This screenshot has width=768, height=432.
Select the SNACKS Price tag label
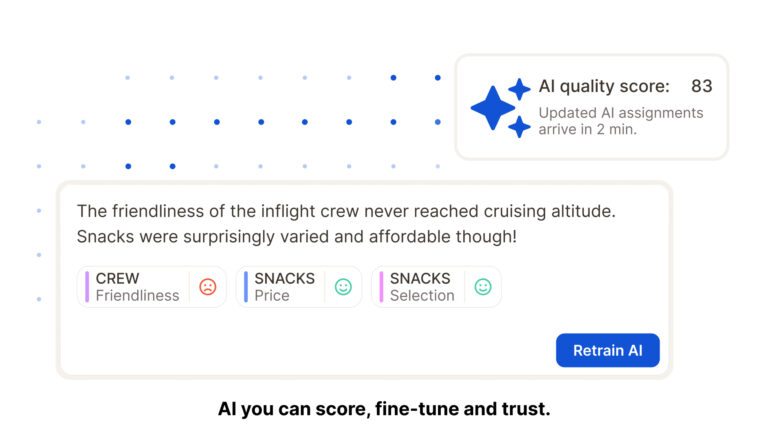[x=284, y=287]
